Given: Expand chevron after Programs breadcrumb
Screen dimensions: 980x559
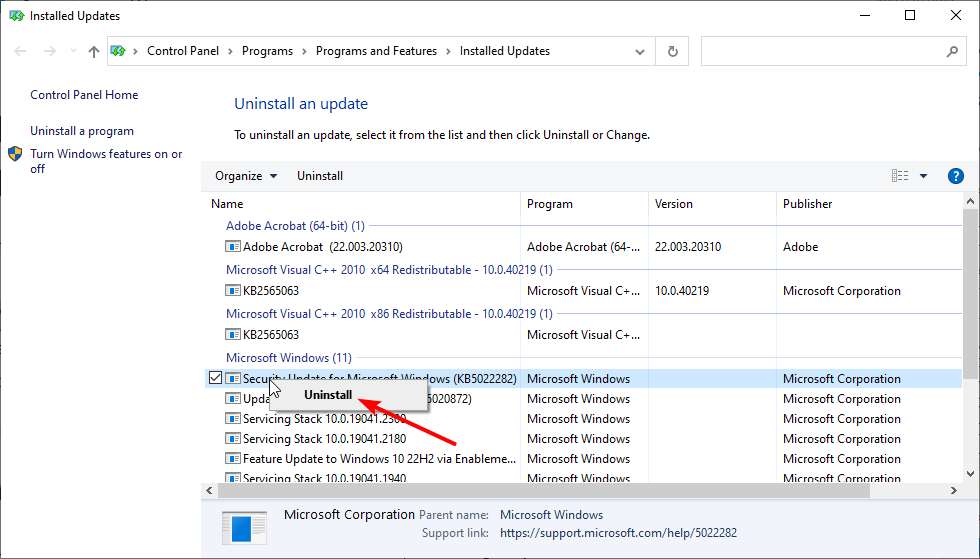Looking at the screenshot, I should 304,51.
